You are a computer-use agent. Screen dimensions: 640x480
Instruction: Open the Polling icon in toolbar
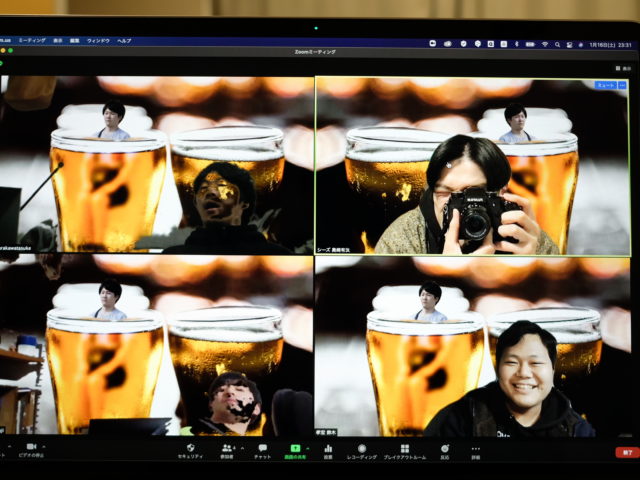coord(328,448)
